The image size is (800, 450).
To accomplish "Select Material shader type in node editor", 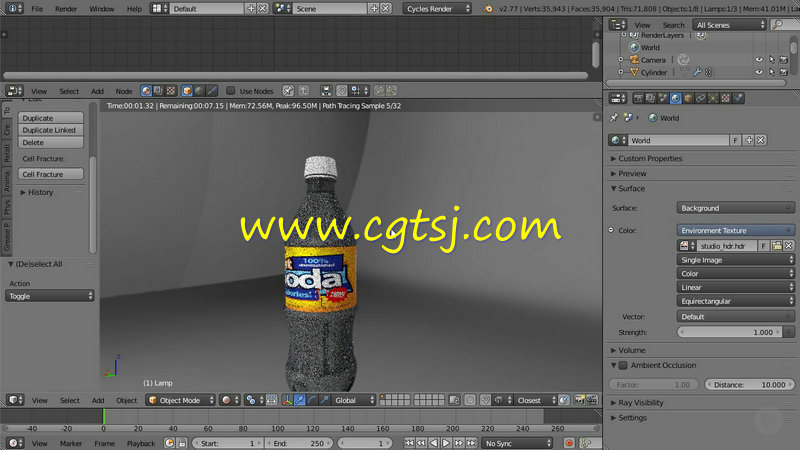I will click(x=146, y=91).
